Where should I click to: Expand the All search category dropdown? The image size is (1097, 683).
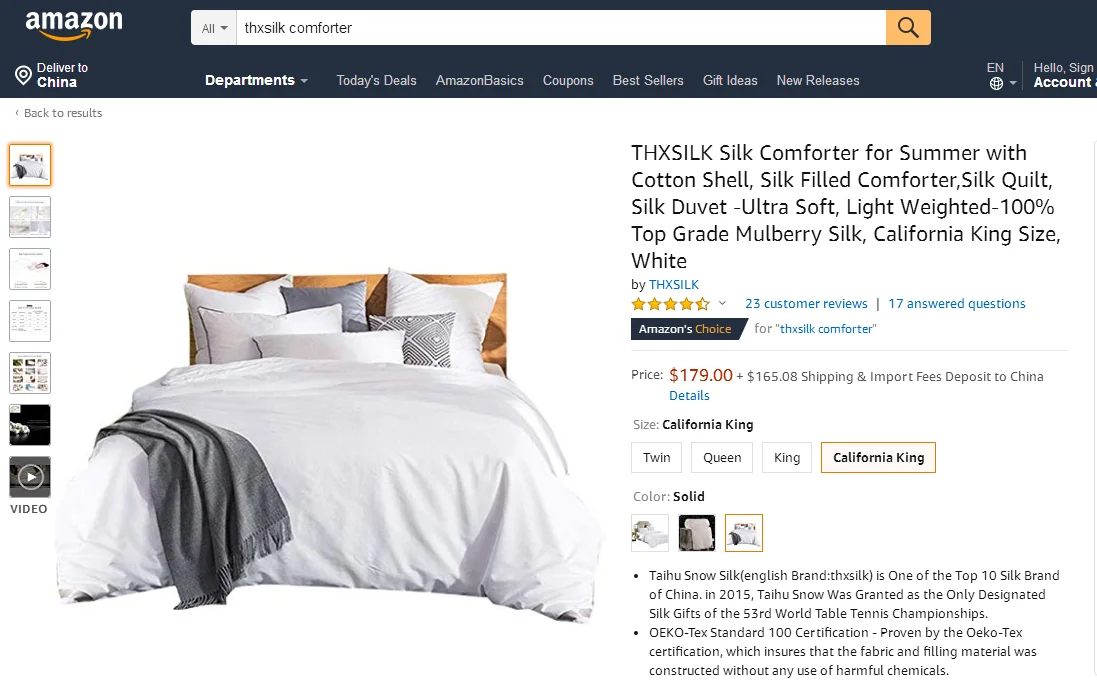click(214, 28)
